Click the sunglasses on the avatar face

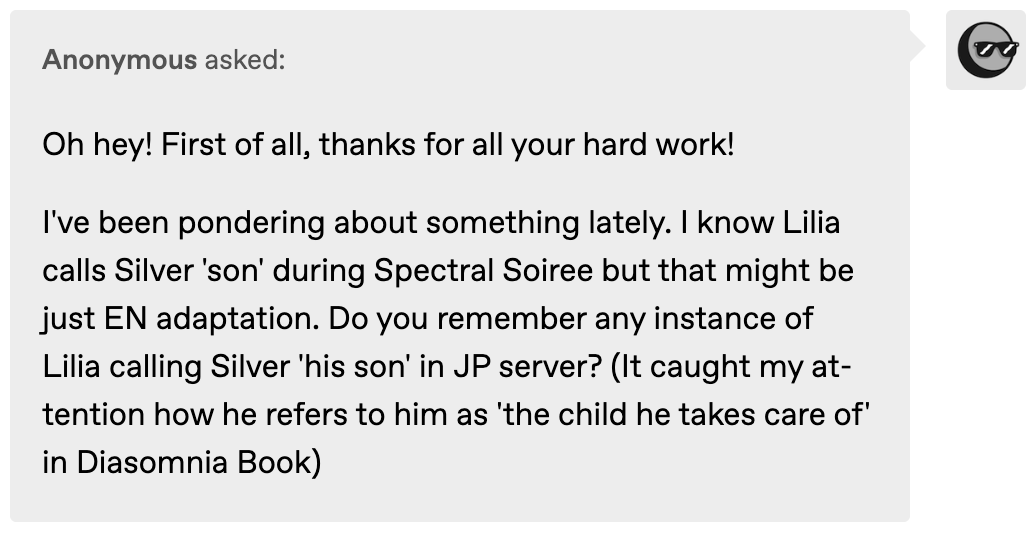tap(996, 50)
